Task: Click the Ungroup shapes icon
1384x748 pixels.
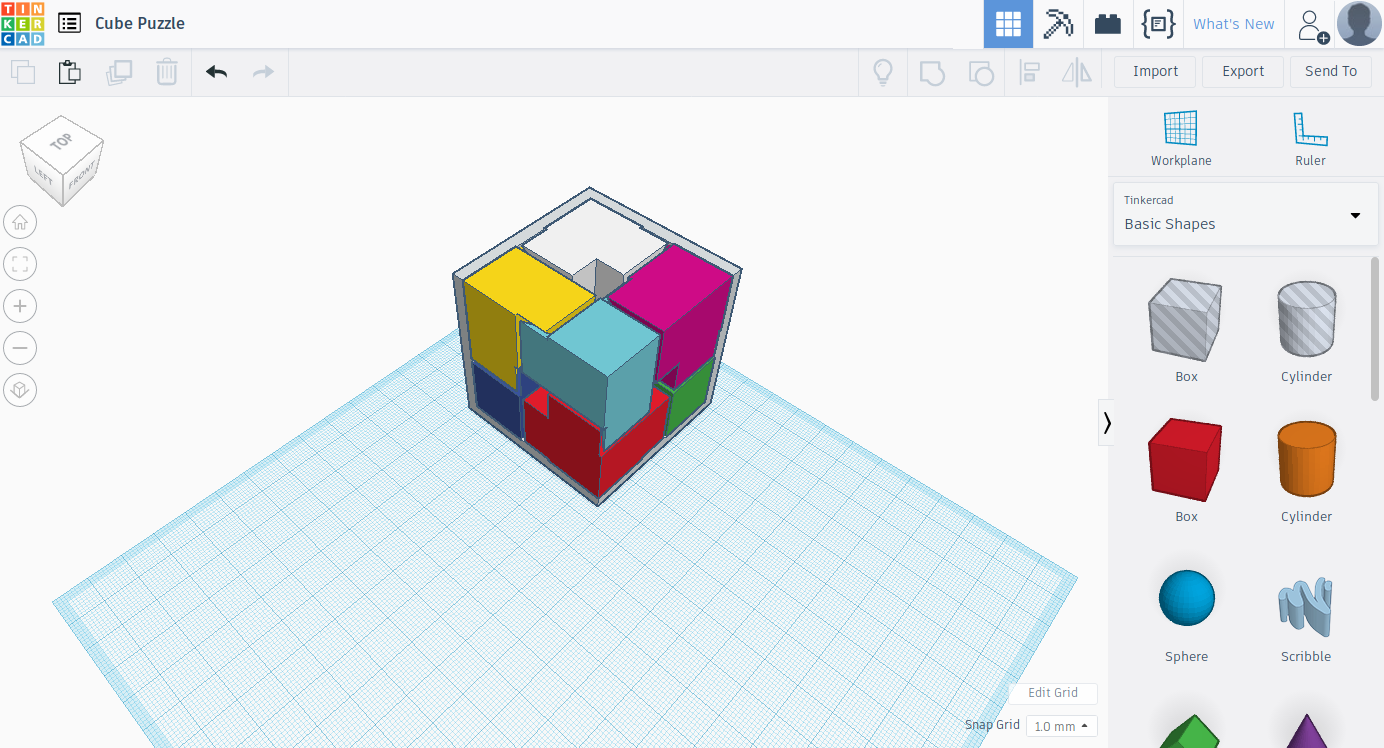Action: click(x=981, y=72)
